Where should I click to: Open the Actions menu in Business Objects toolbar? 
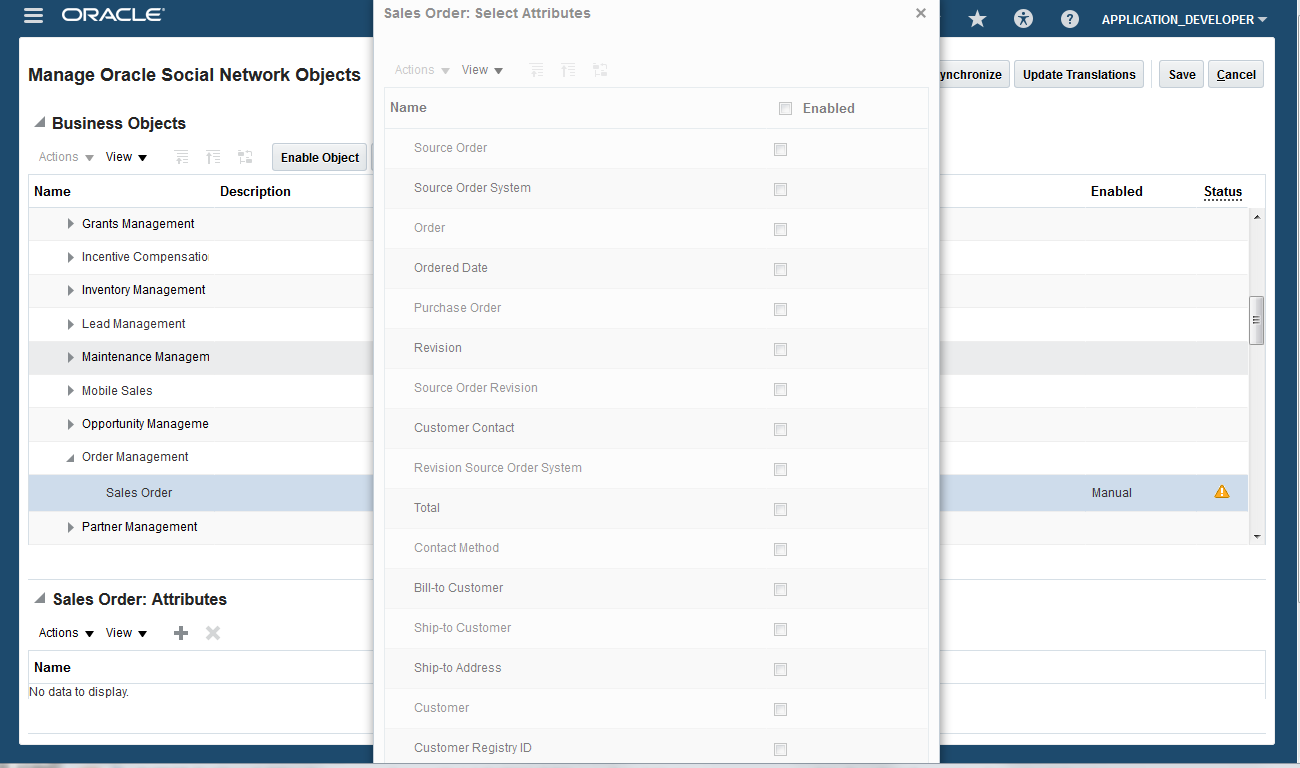point(66,157)
